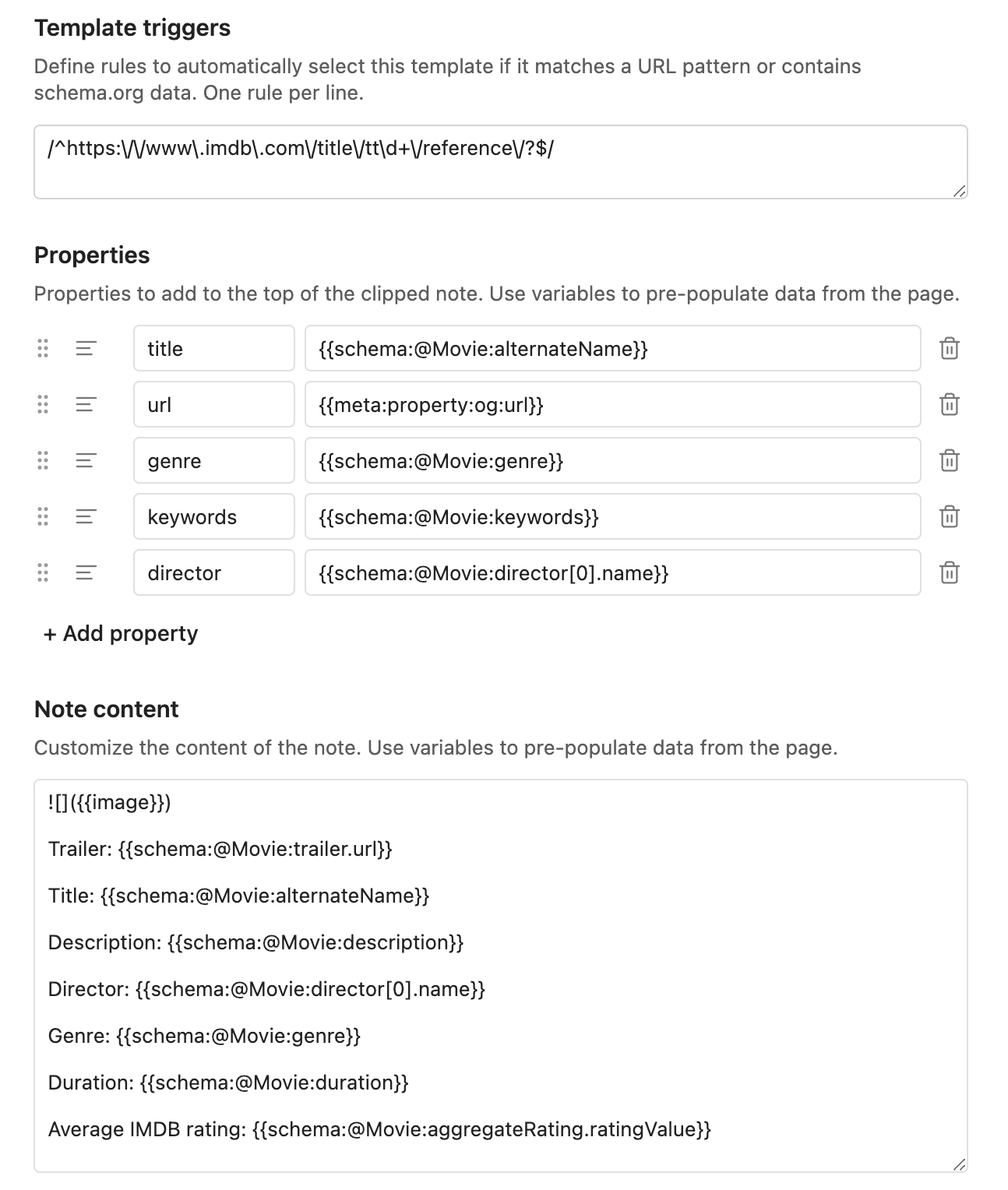Delete the title property row
1008x1190 pixels.
point(949,349)
